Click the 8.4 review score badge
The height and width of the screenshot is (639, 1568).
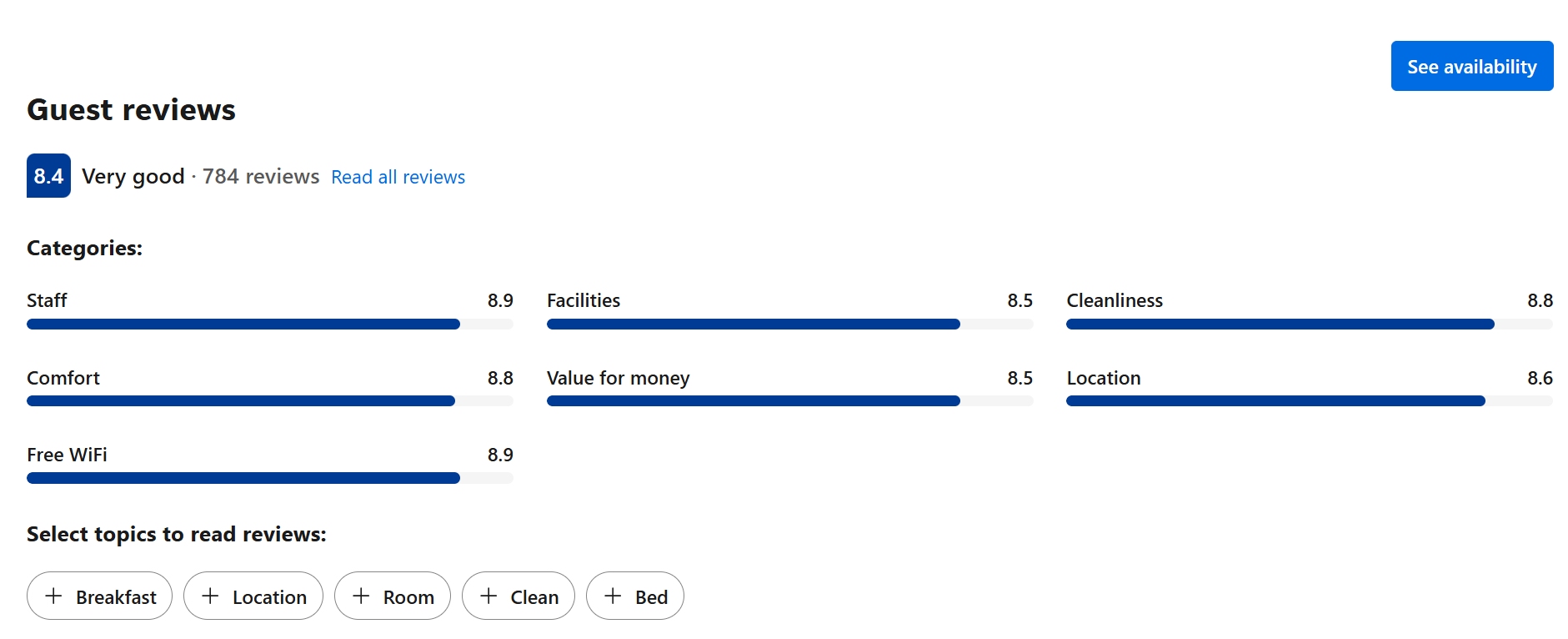click(48, 176)
